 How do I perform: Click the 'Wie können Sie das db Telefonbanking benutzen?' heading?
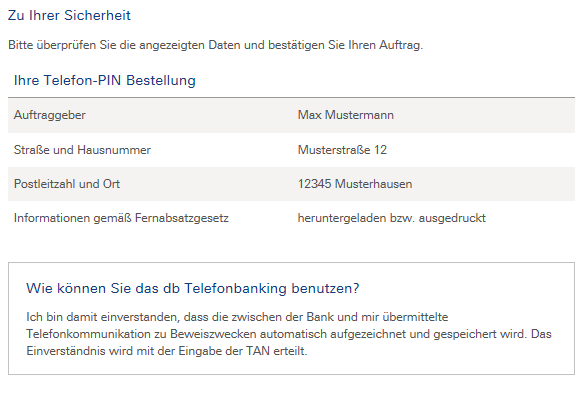click(x=193, y=288)
